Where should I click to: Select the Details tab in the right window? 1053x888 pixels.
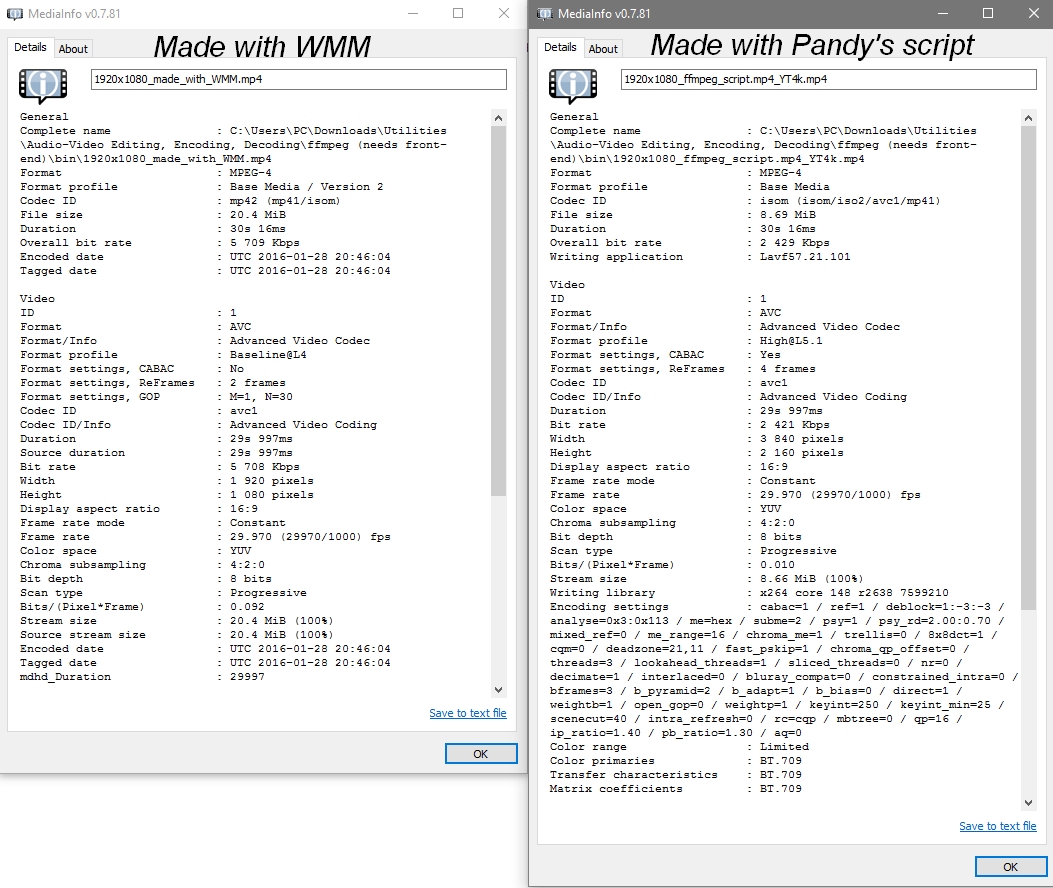(x=560, y=47)
